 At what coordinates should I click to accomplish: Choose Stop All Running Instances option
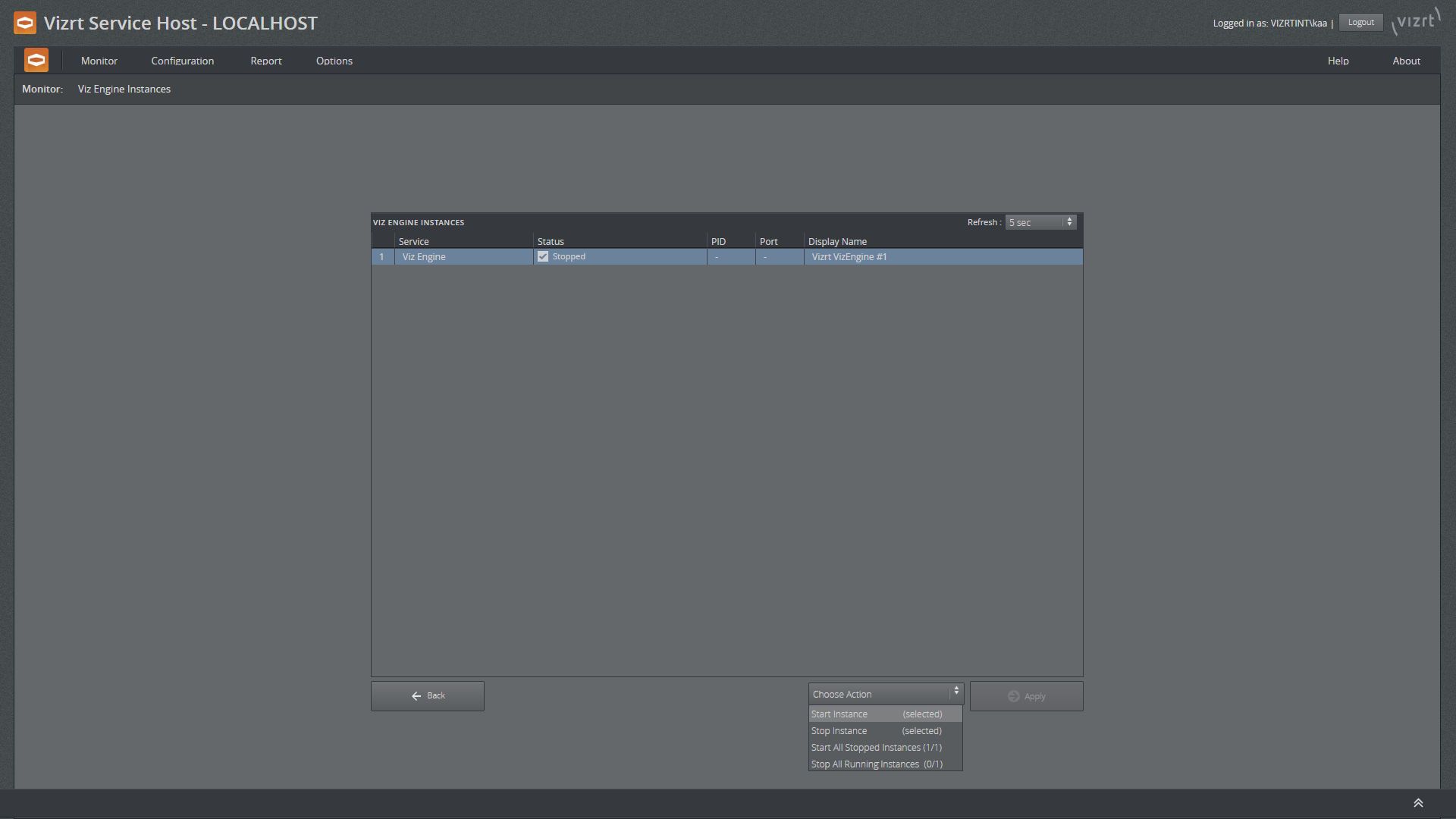[x=877, y=764]
